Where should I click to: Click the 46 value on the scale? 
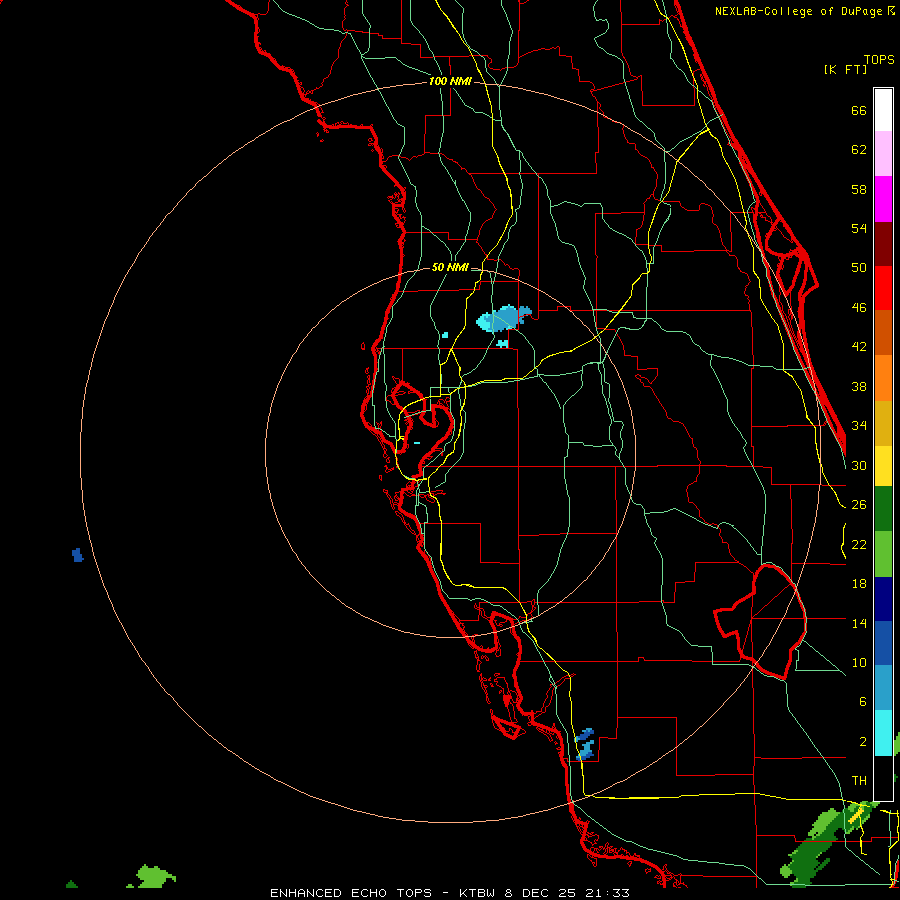point(859,308)
